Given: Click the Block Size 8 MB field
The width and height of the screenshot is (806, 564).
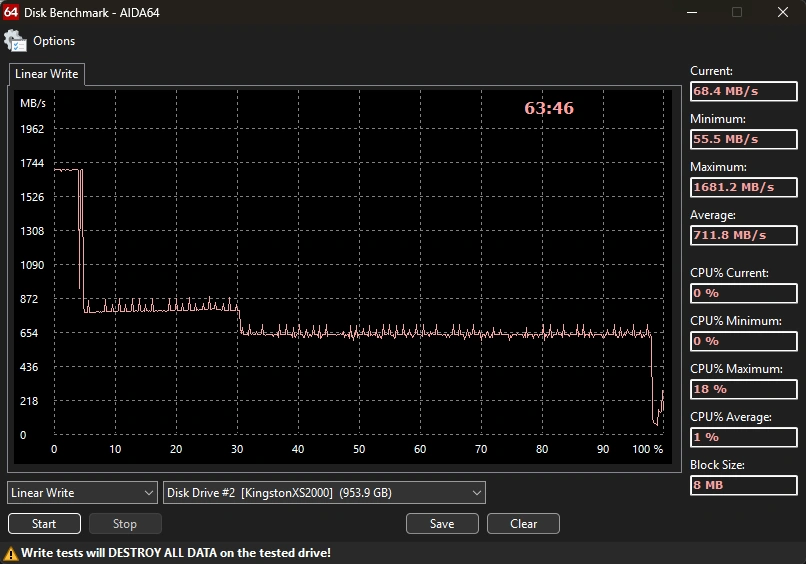Looking at the screenshot, I should (744, 485).
